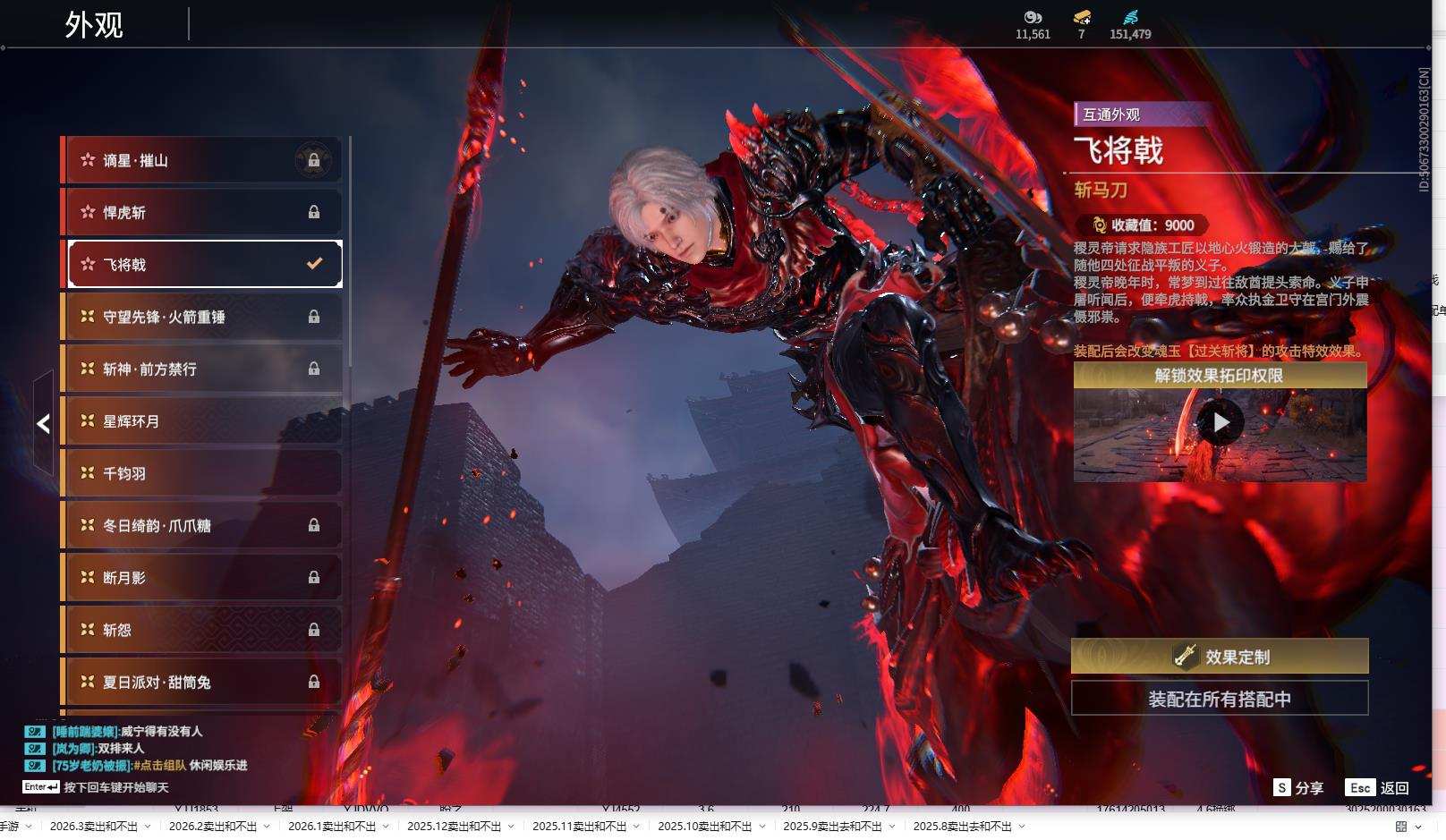Click the star rarity icon of 悍虎斩
1446x840 pixels.
click(88, 212)
